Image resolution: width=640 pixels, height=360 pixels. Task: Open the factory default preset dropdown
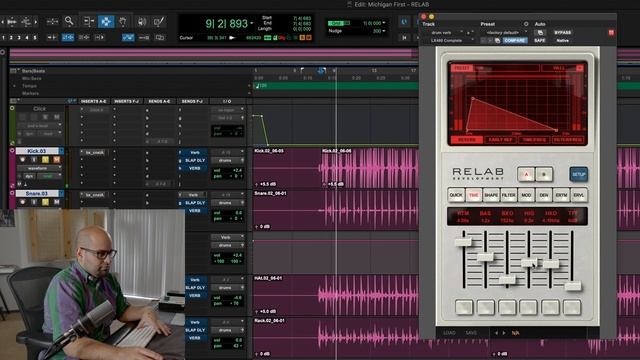[505, 32]
